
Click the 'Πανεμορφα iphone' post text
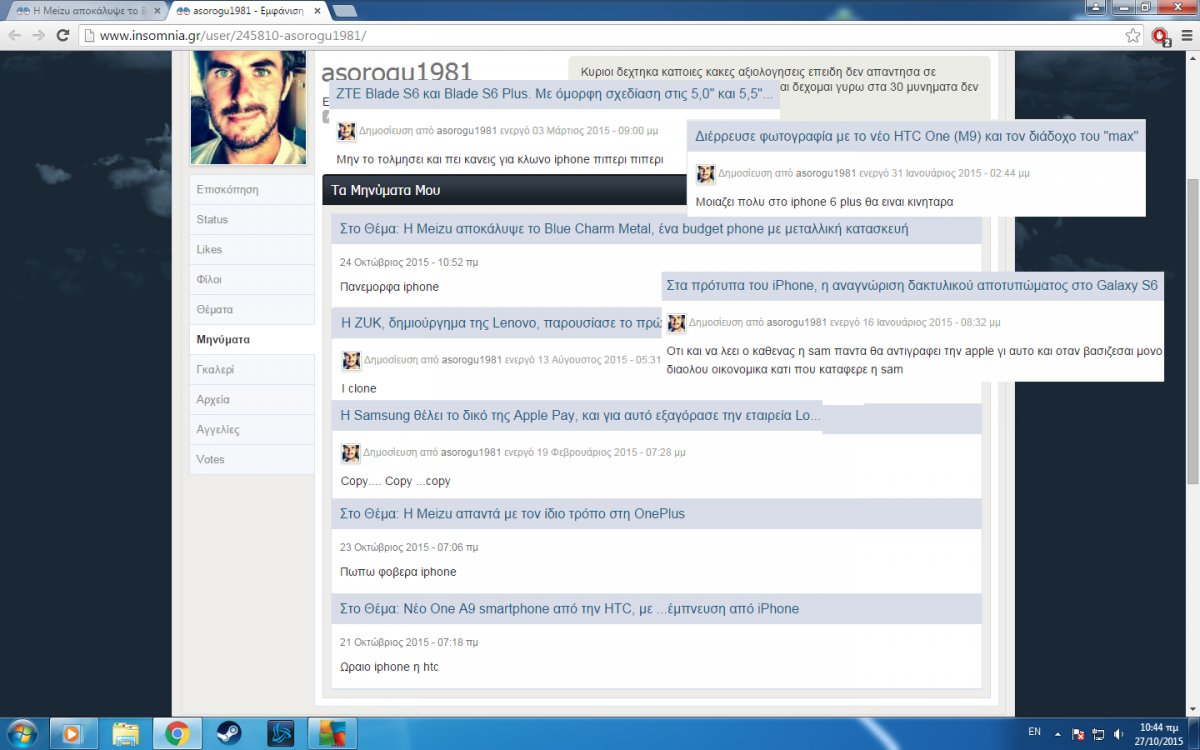click(390, 287)
